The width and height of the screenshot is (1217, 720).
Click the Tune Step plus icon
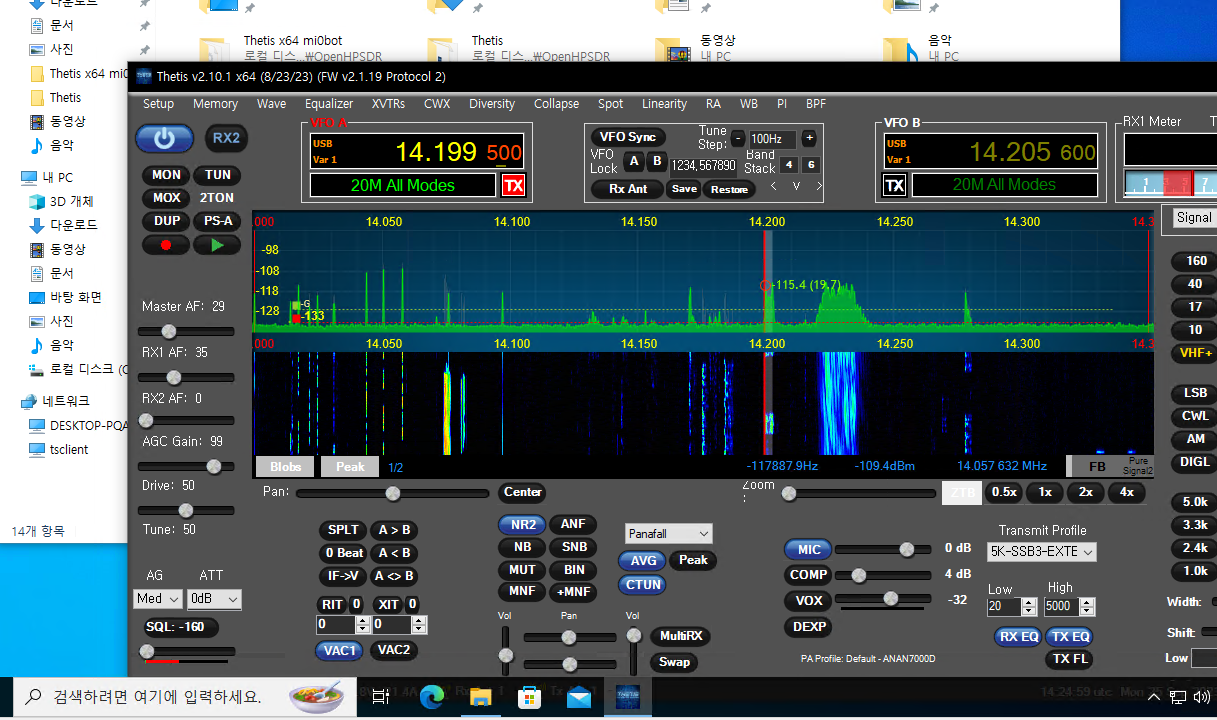click(x=809, y=139)
